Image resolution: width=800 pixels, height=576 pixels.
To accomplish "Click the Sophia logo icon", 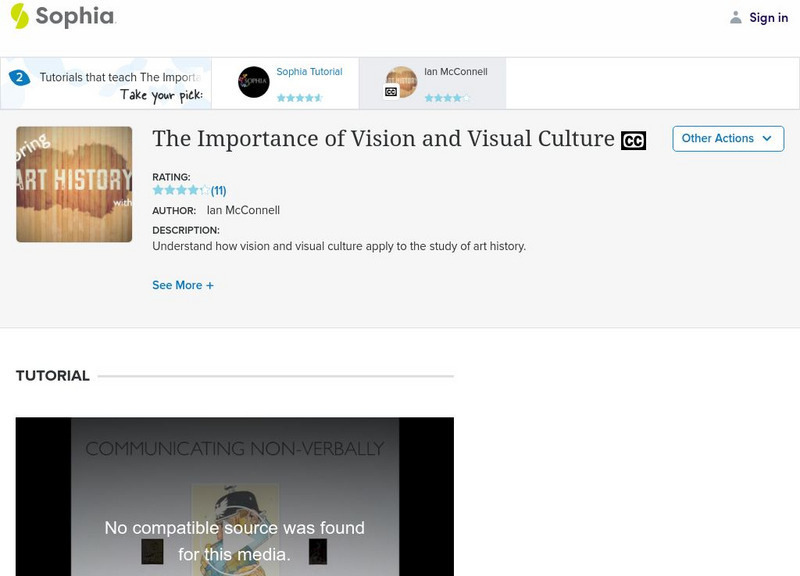I will tap(20, 16).
